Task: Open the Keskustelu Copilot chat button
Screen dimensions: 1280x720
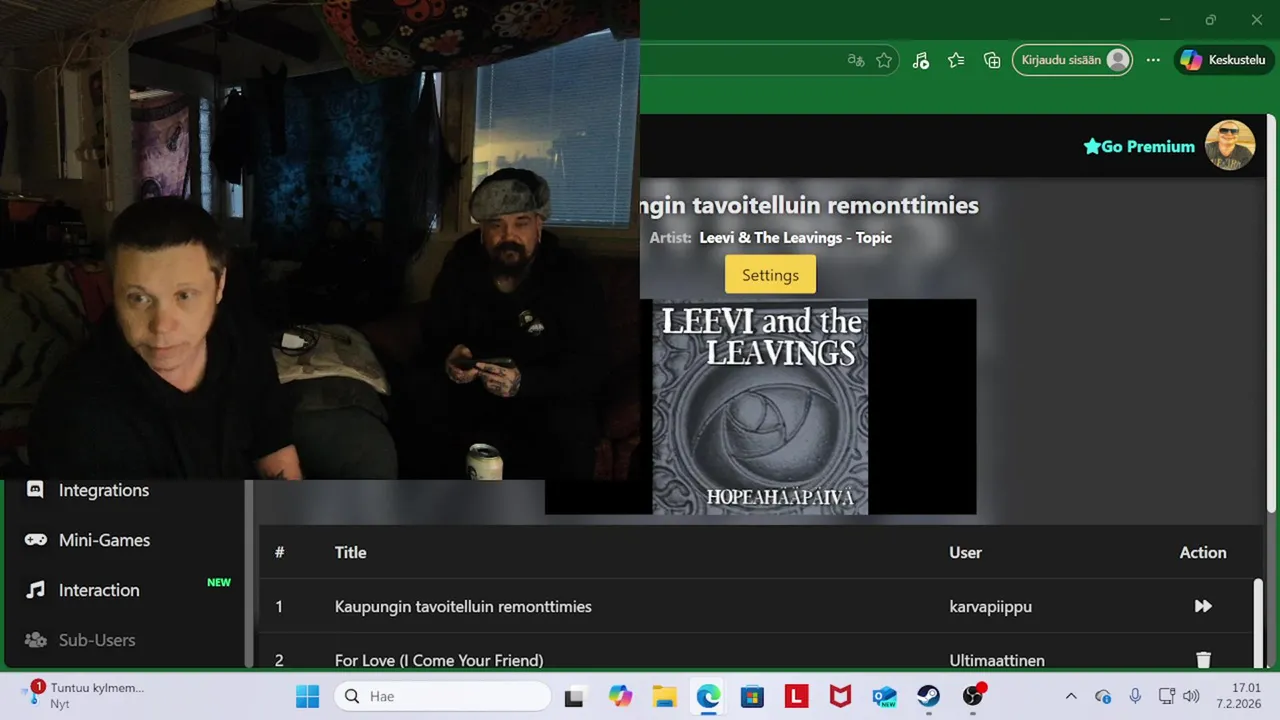Action: point(1223,60)
